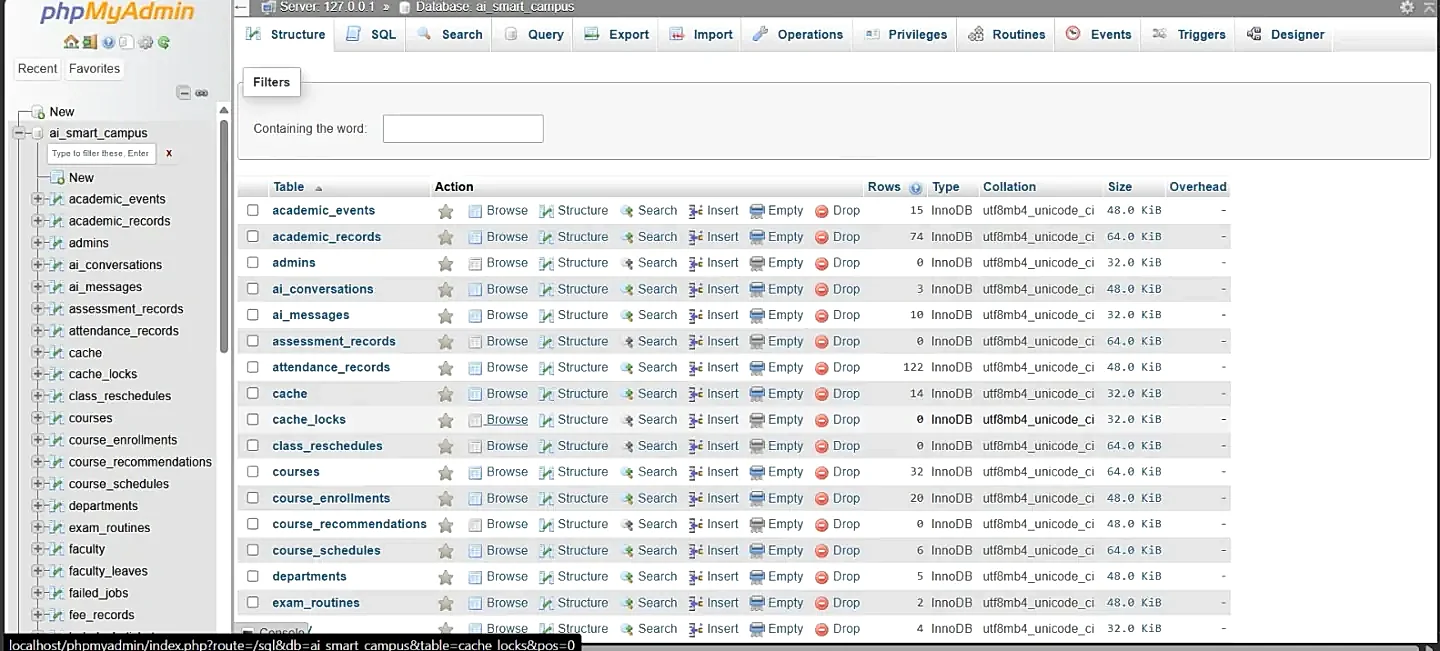Expand course_schedules in navigation tree
The width and height of the screenshot is (1440, 651).
(x=38, y=484)
